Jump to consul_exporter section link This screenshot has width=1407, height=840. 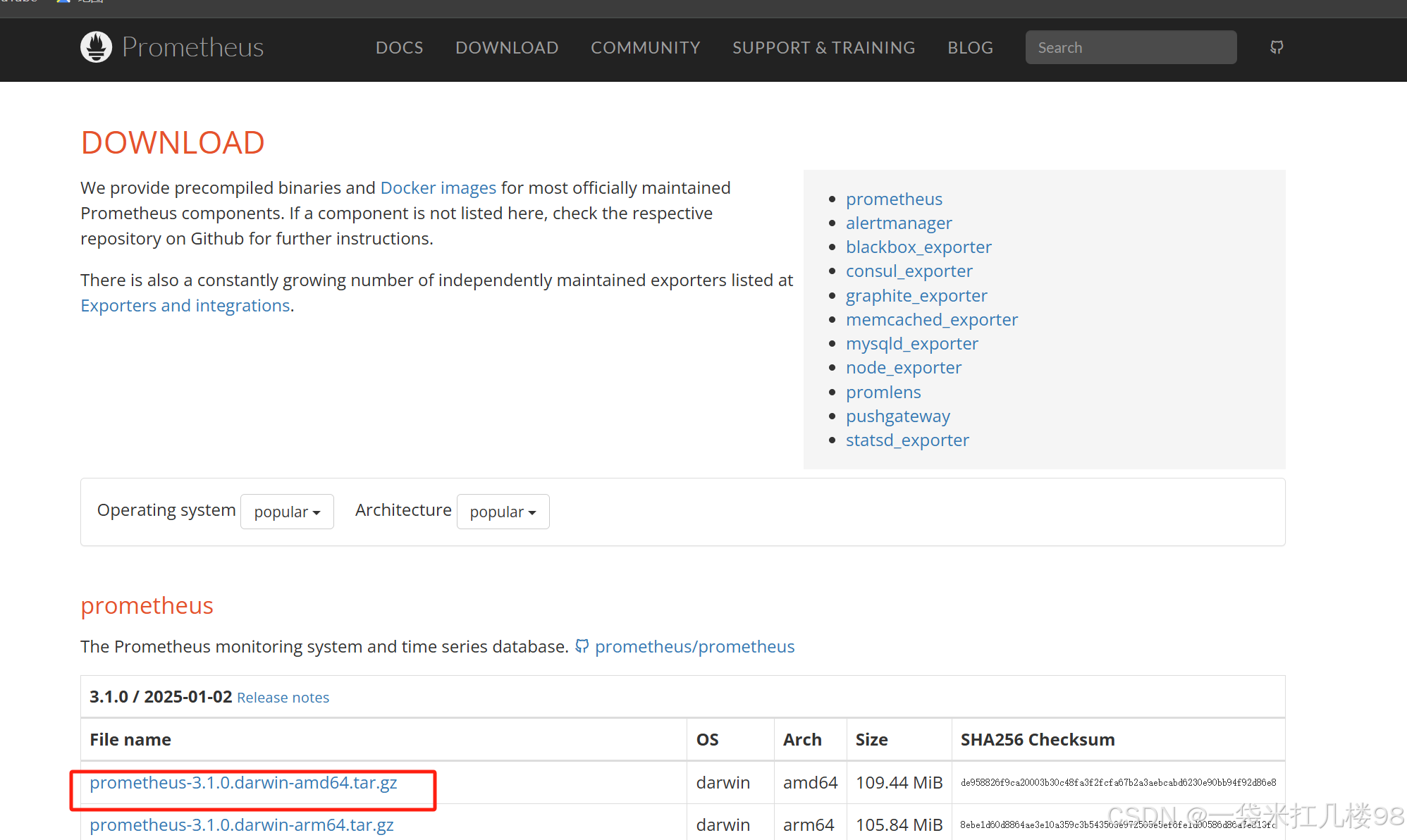(x=909, y=271)
